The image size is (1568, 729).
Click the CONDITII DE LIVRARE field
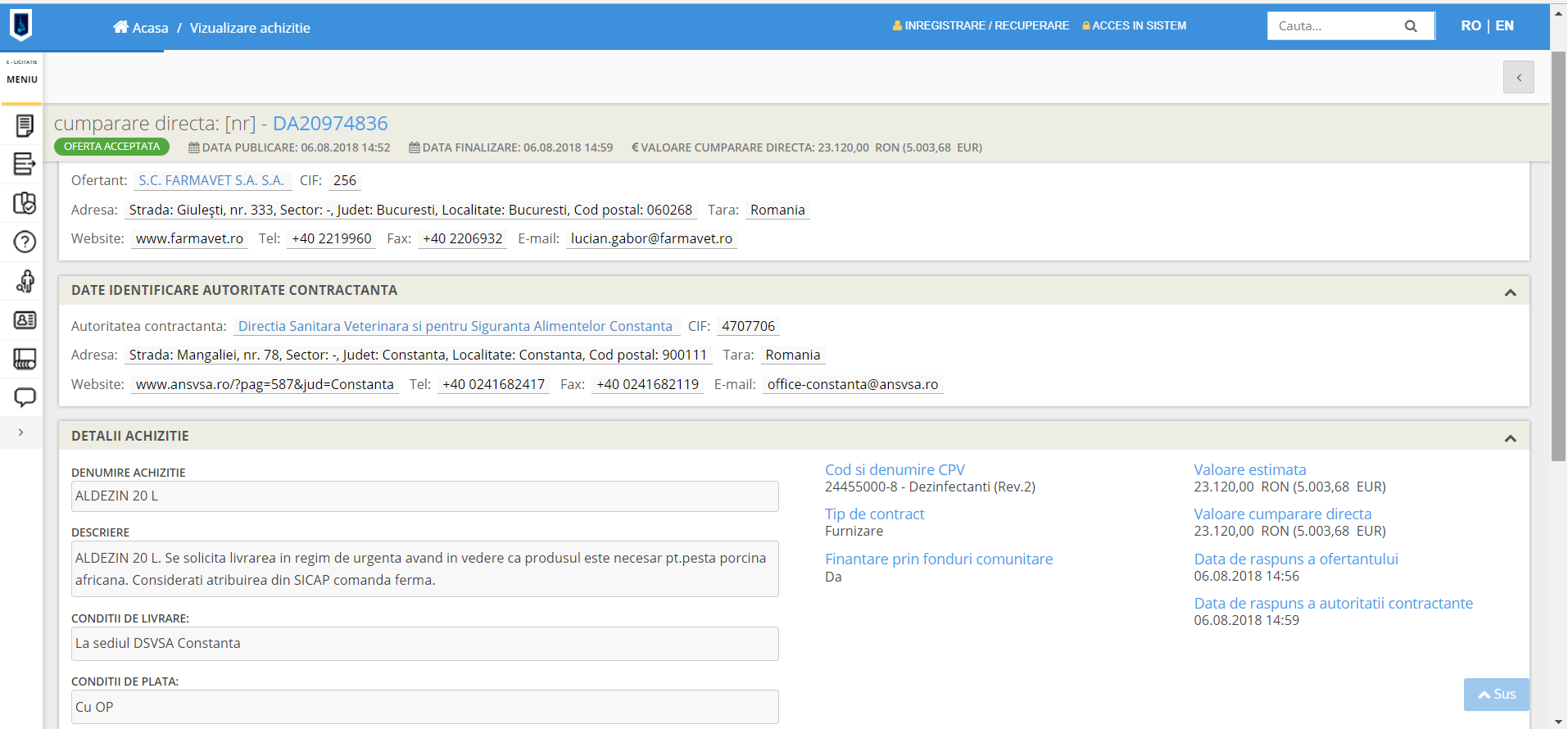[x=425, y=644]
